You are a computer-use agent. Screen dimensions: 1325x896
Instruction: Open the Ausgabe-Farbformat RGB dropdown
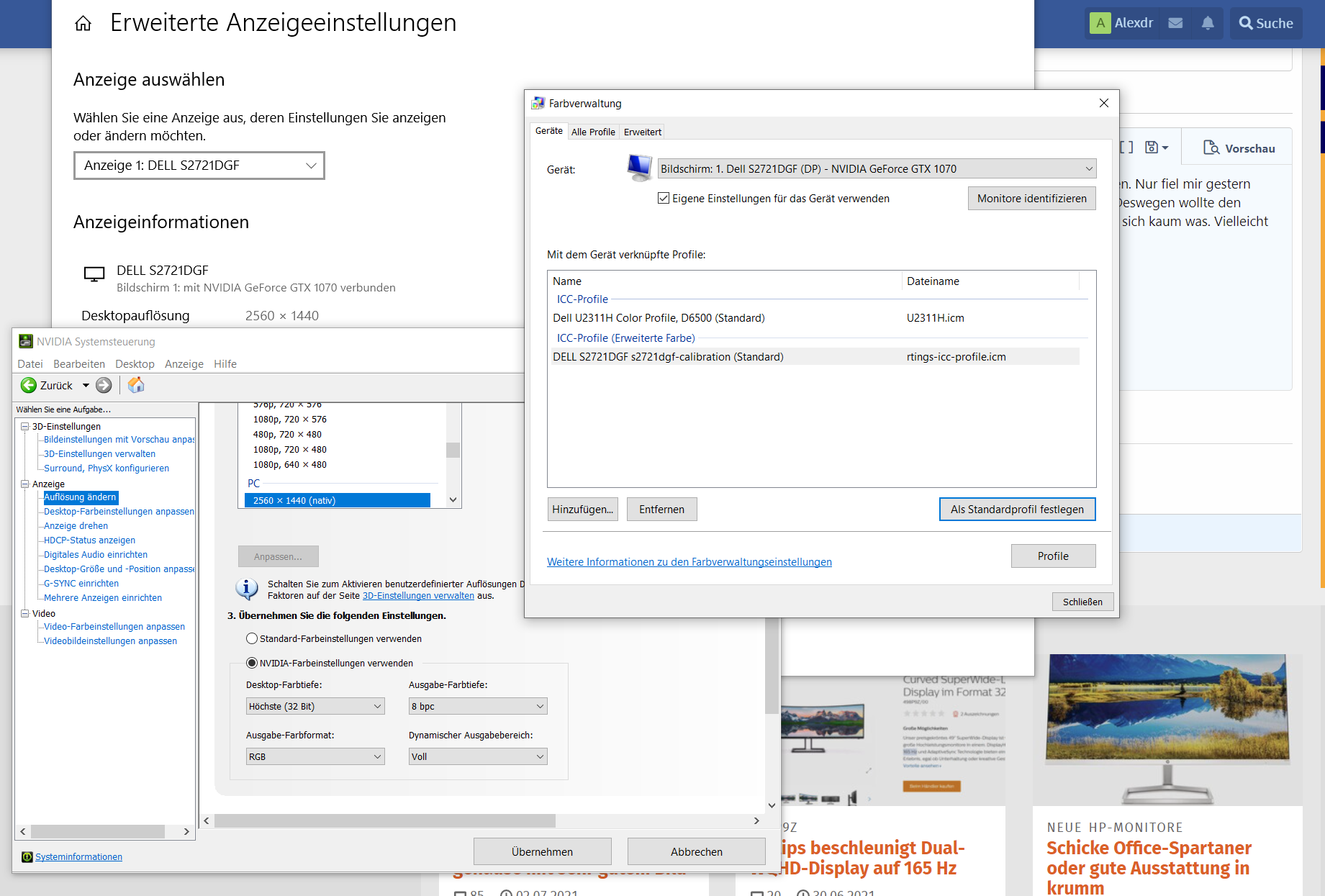[x=315, y=756]
